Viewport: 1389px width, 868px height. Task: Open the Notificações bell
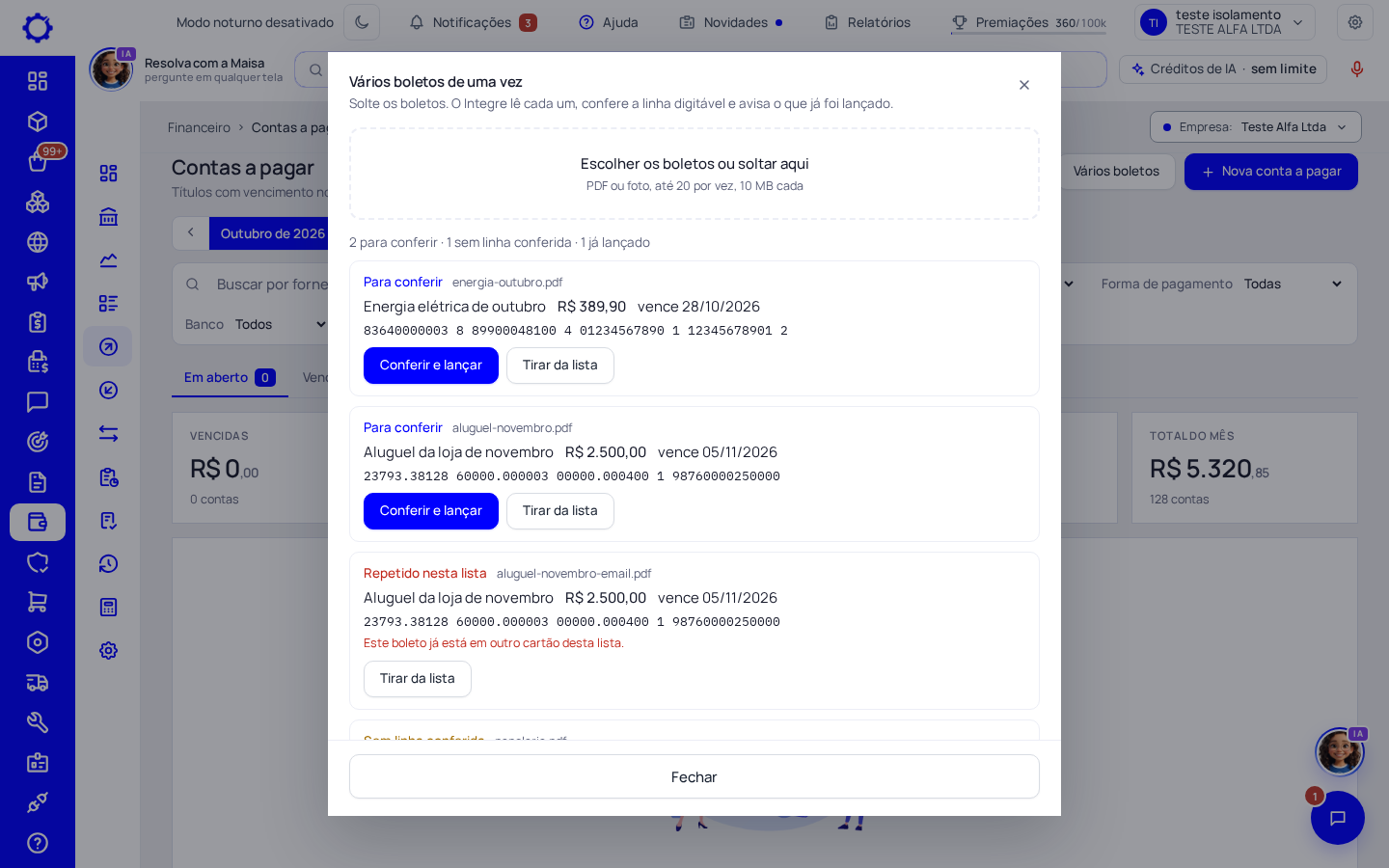pos(473,22)
